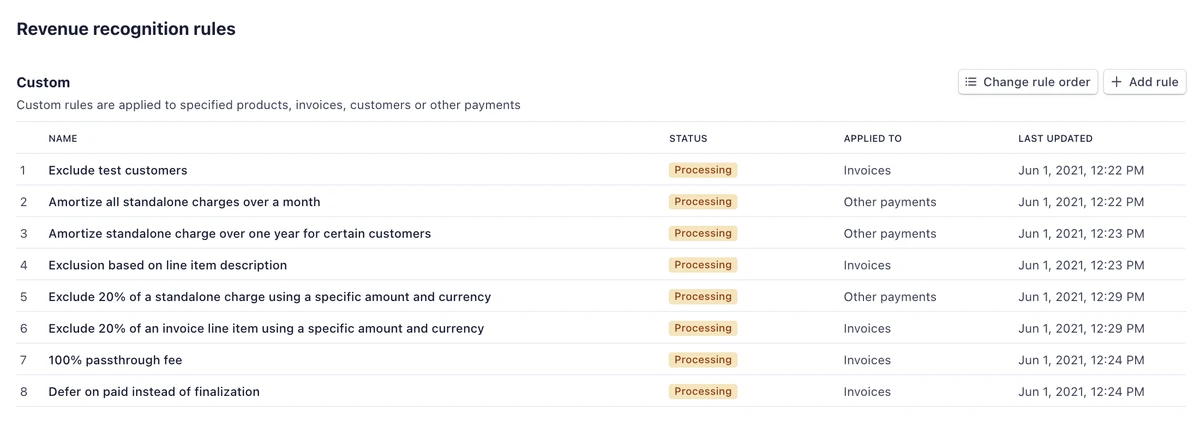Open the Exclude test customers rule

pyautogui.click(x=118, y=170)
